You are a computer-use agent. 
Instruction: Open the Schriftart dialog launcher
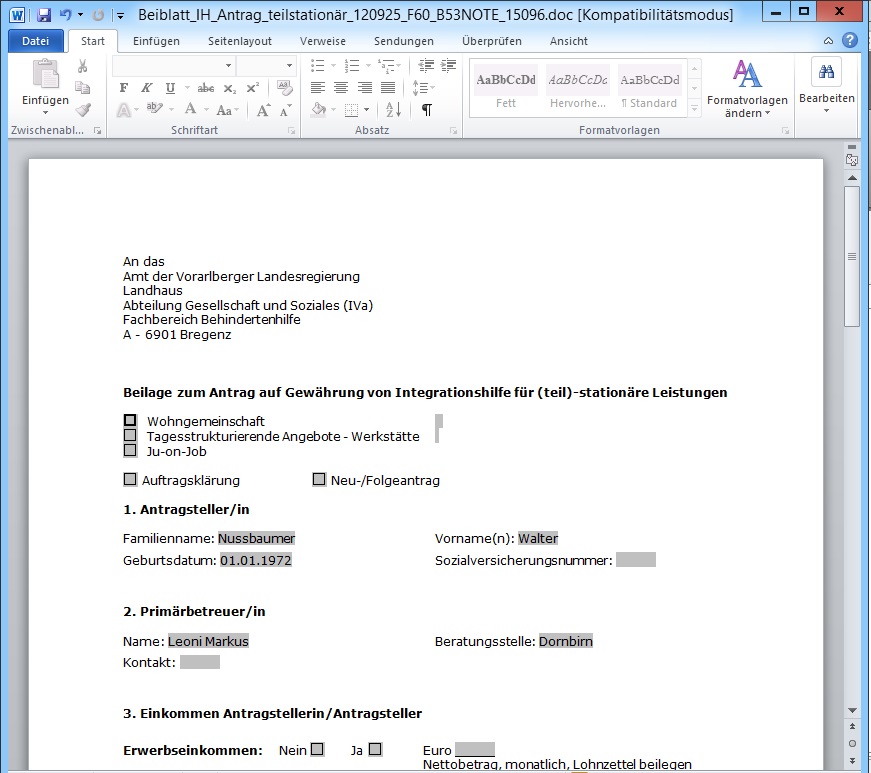point(291,130)
